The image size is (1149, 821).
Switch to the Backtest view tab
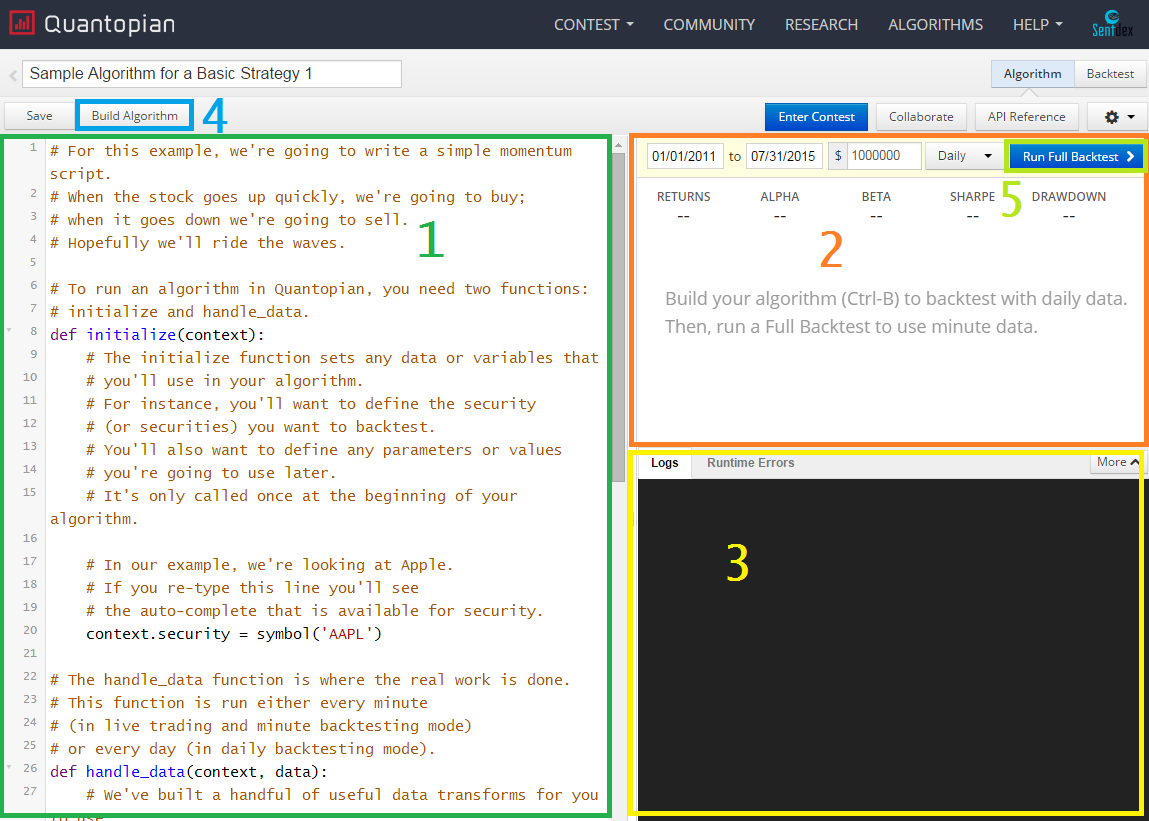tap(1109, 74)
